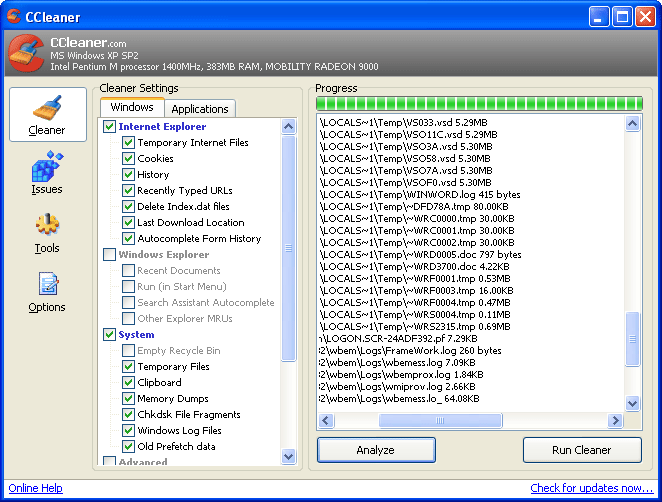Toggle the Internet Explorer group checkbox
This screenshot has height=502, width=662.
110,127
